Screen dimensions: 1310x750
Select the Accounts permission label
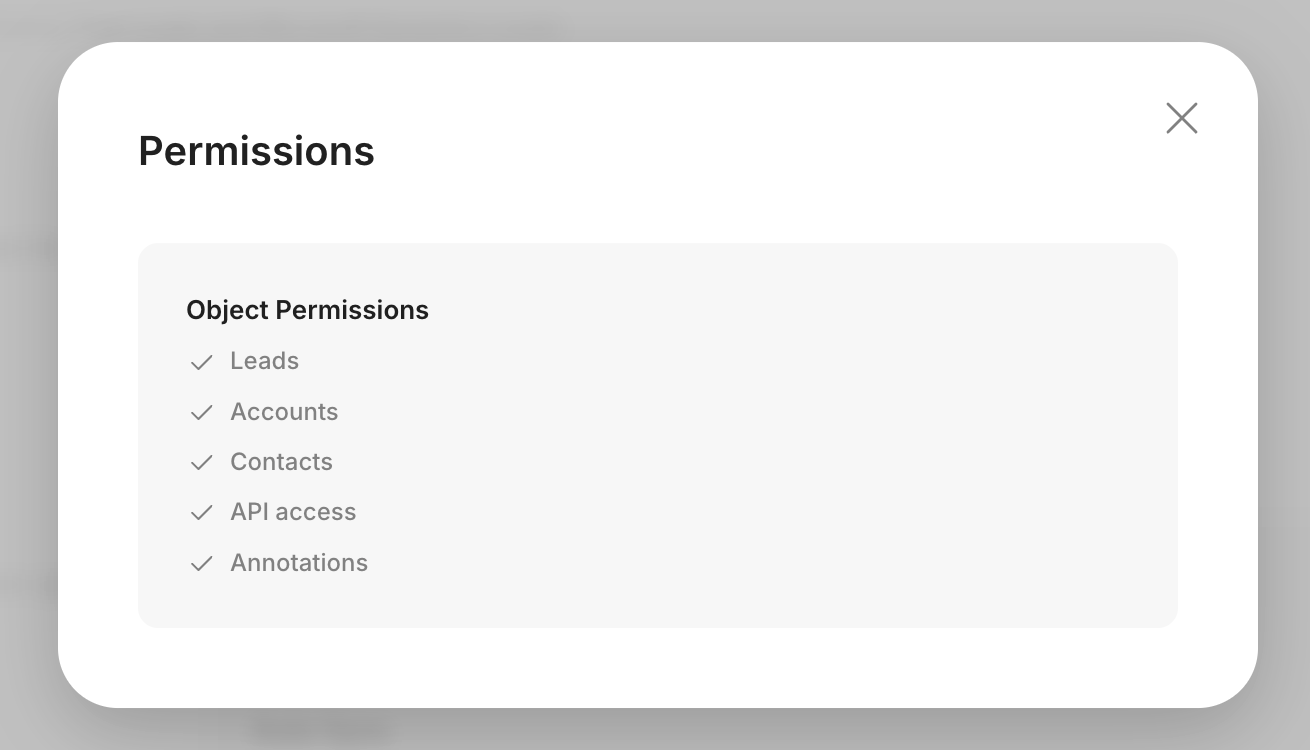tap(284, 412)
